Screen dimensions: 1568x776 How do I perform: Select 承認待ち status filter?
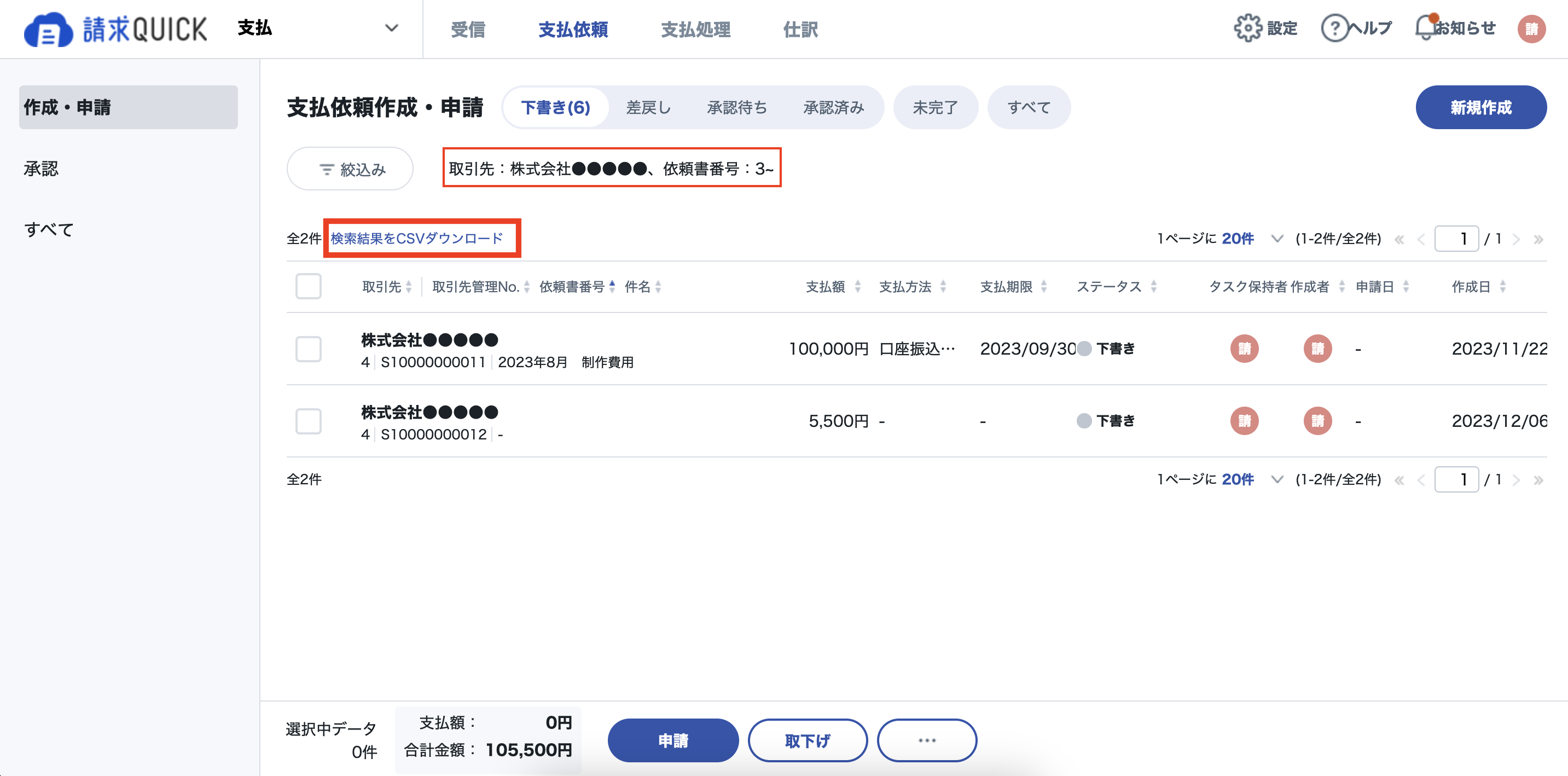click(736, 107)
